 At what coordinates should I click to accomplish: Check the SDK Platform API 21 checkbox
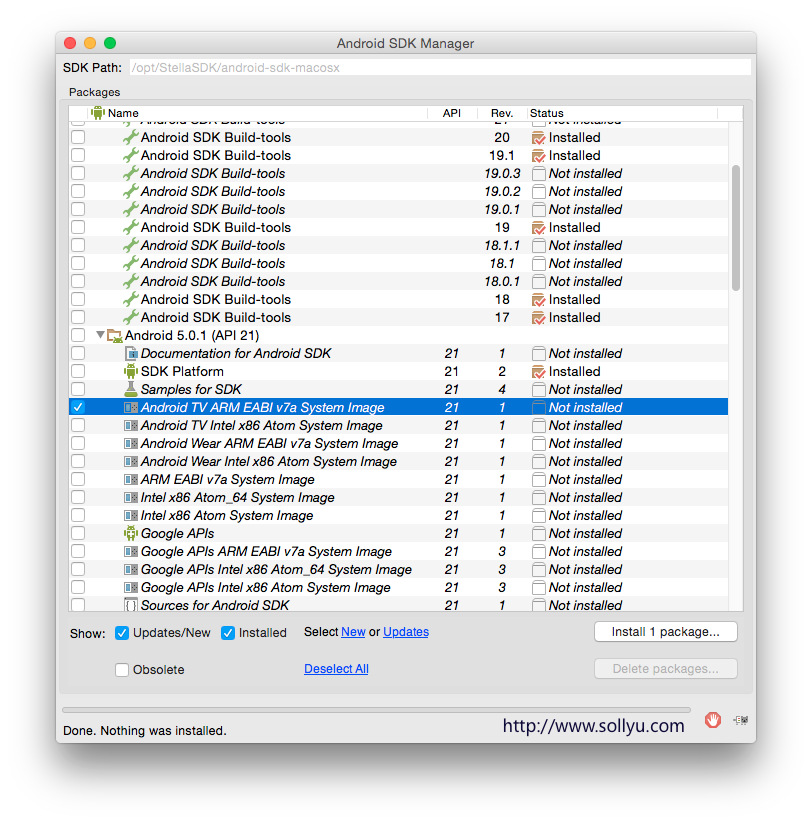point(78,371)
